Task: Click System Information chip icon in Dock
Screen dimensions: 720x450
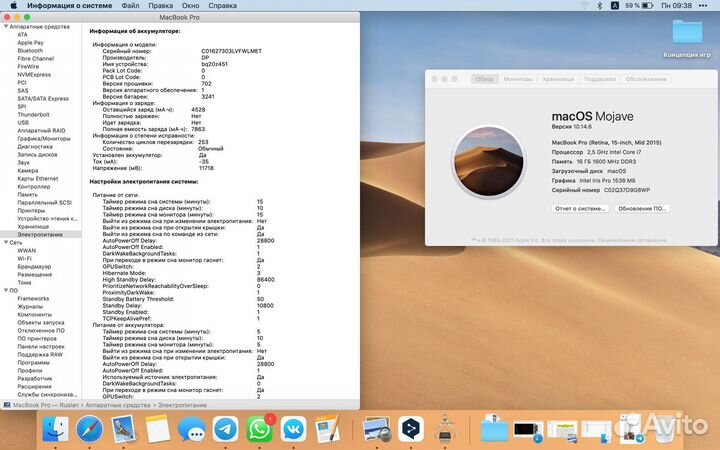Action: (445, 429)
